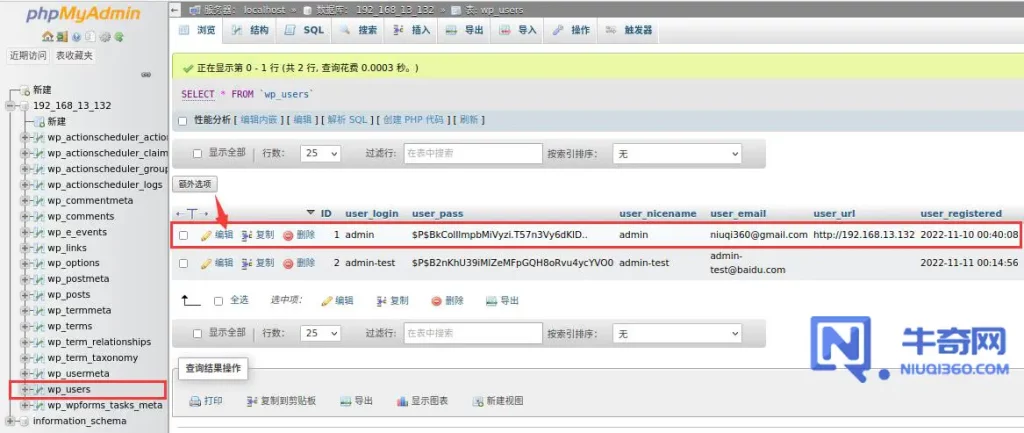Click the red delete icon for admin-test row

pyautogui.click(x=288, y=263)
